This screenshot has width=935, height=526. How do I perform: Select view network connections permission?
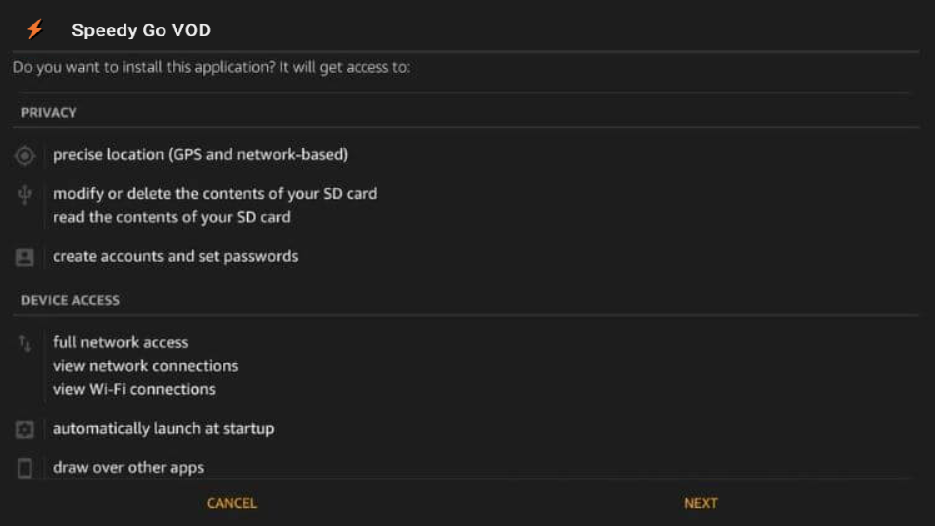(x=145, y=366)
